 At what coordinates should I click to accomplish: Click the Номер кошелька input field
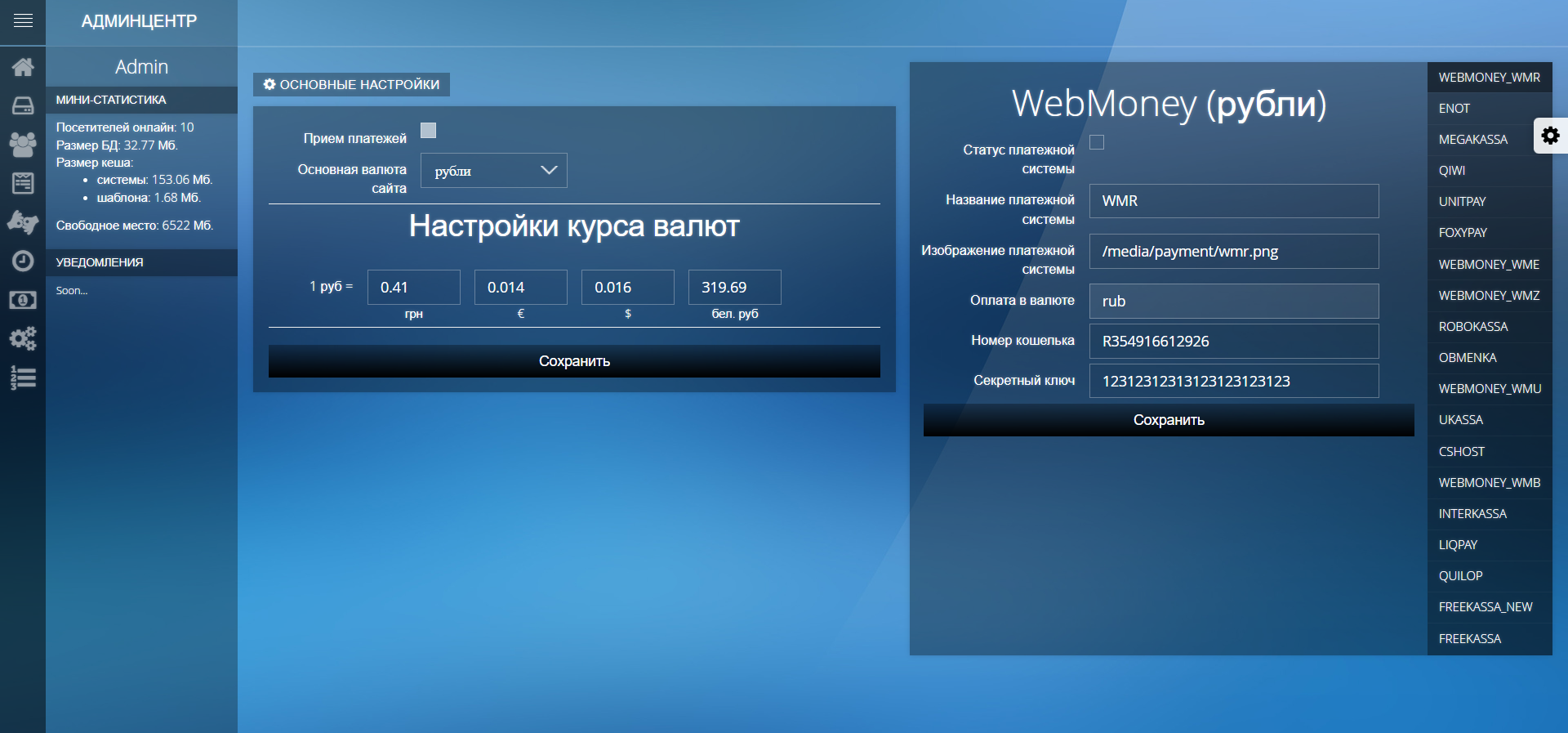pyautogui.click(x=1233, y=342)
